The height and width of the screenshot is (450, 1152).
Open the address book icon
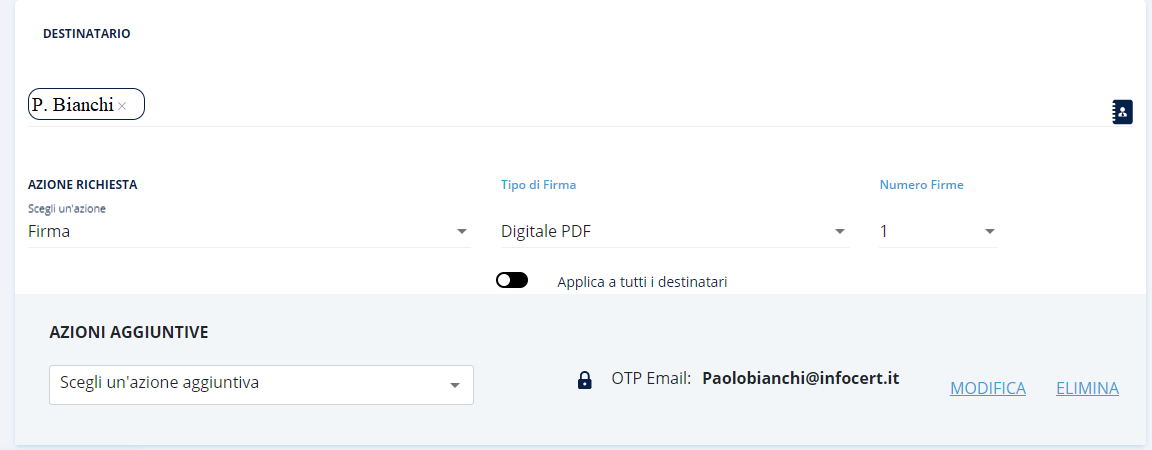[1122, 112]
